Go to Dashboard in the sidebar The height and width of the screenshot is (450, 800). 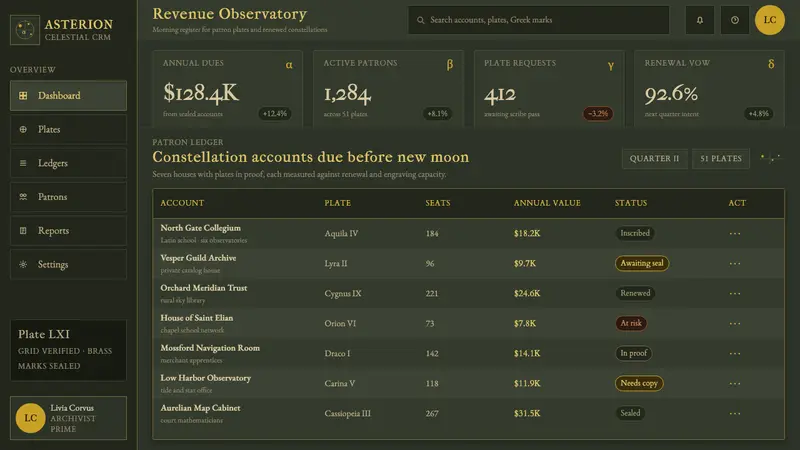pos(68,95)
